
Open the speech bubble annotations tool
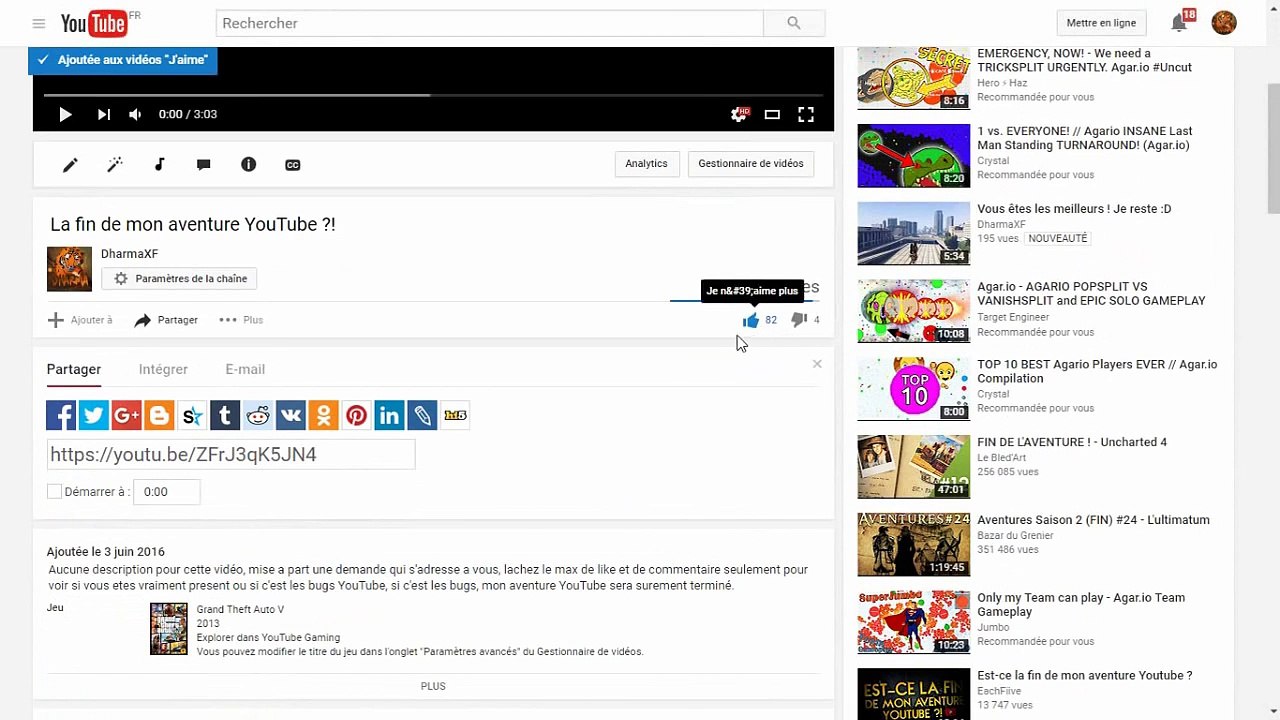pos(204,165)
